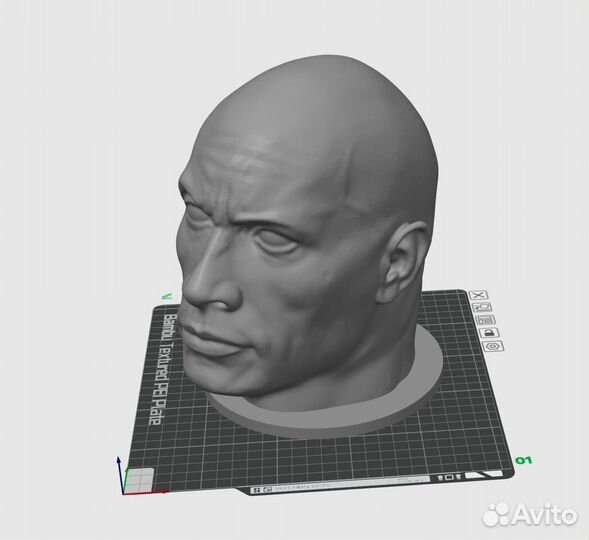The width and height of the screenshot is (589, 540).
Task: Open plate settings hexagon icon
Action: click(493, 346)
